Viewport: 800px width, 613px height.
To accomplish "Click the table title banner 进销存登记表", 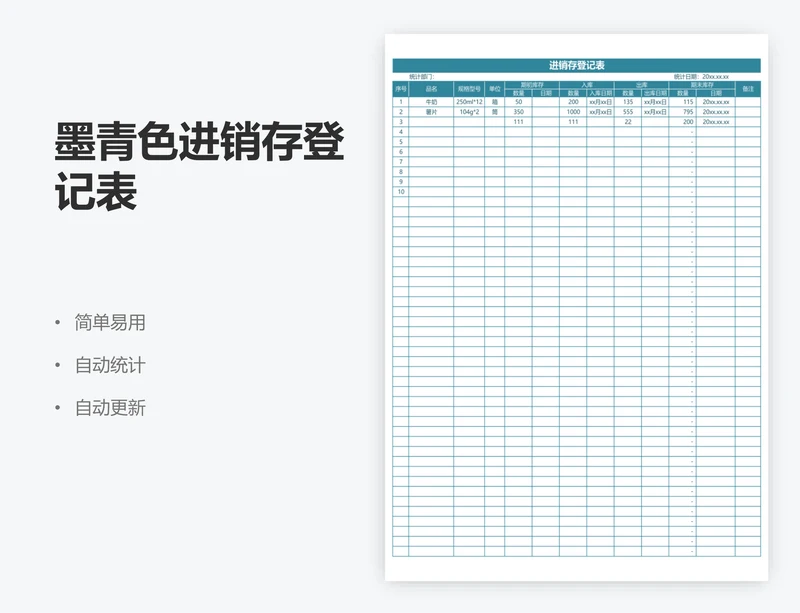I will tap(577, 65).
